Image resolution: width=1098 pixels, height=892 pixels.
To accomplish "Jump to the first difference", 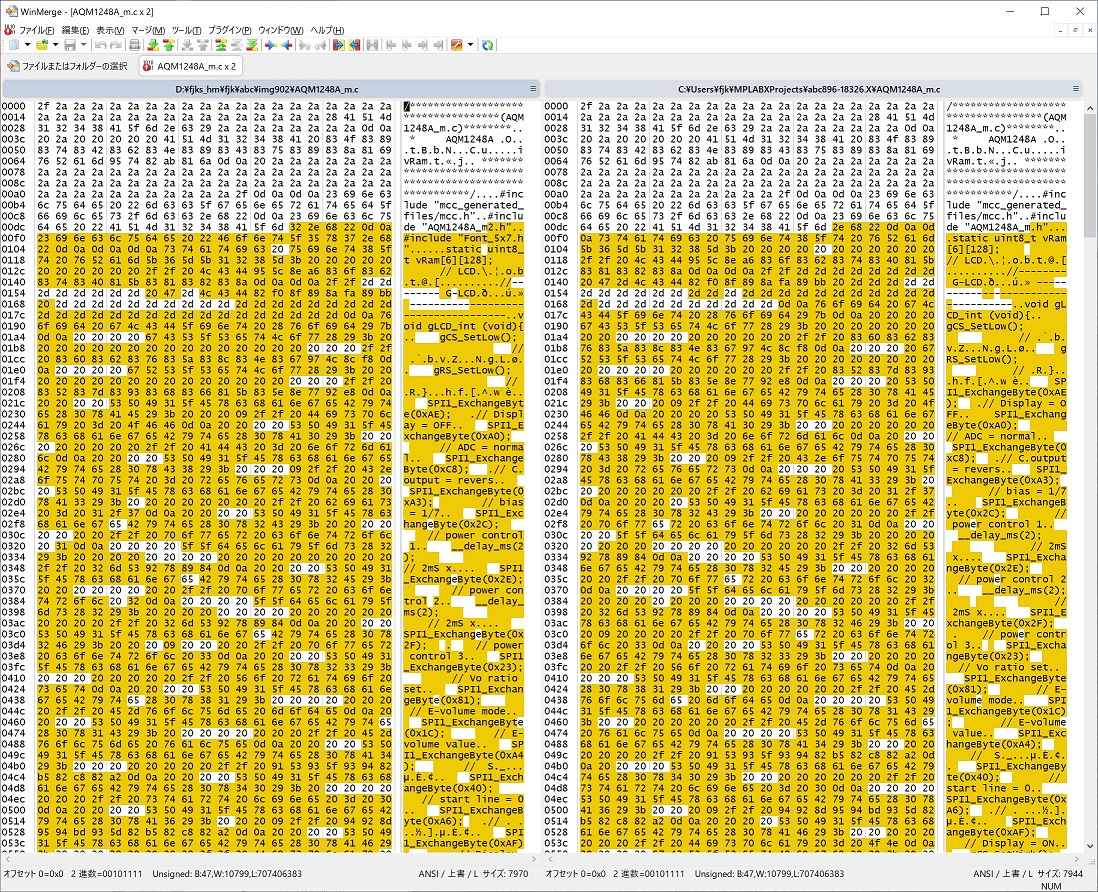I will (x=221, y=45).
